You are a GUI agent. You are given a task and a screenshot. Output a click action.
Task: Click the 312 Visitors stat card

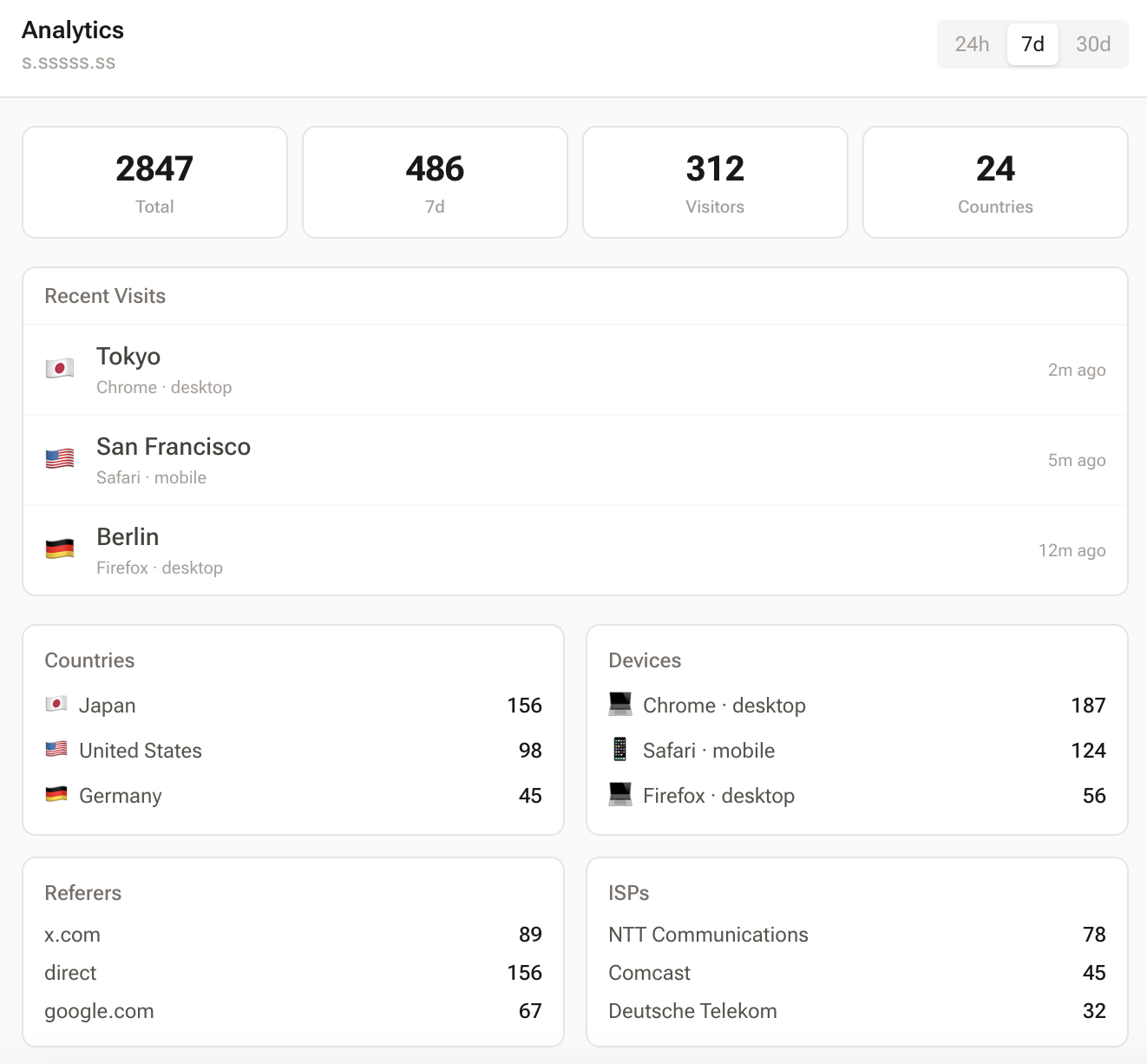point(715,182)
